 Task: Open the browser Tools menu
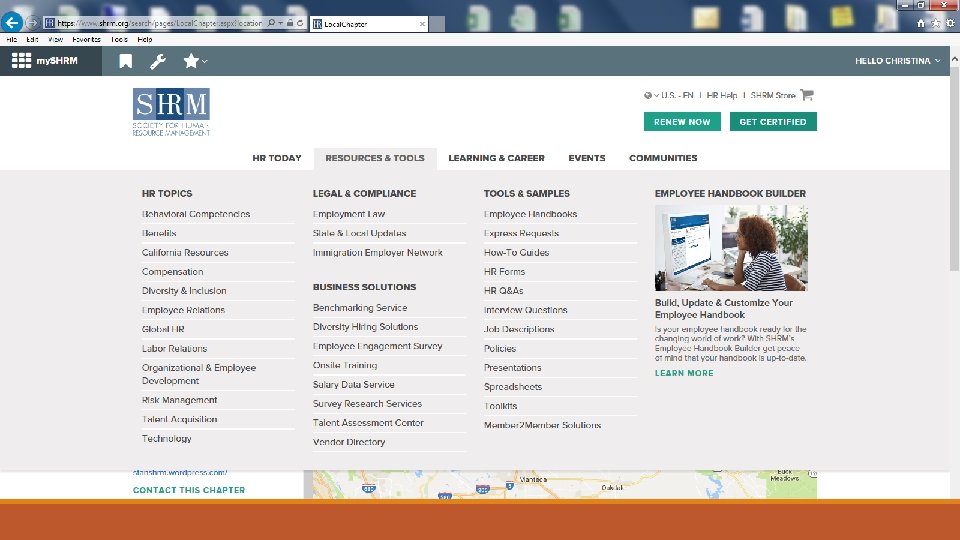click(x=119, y=39)
